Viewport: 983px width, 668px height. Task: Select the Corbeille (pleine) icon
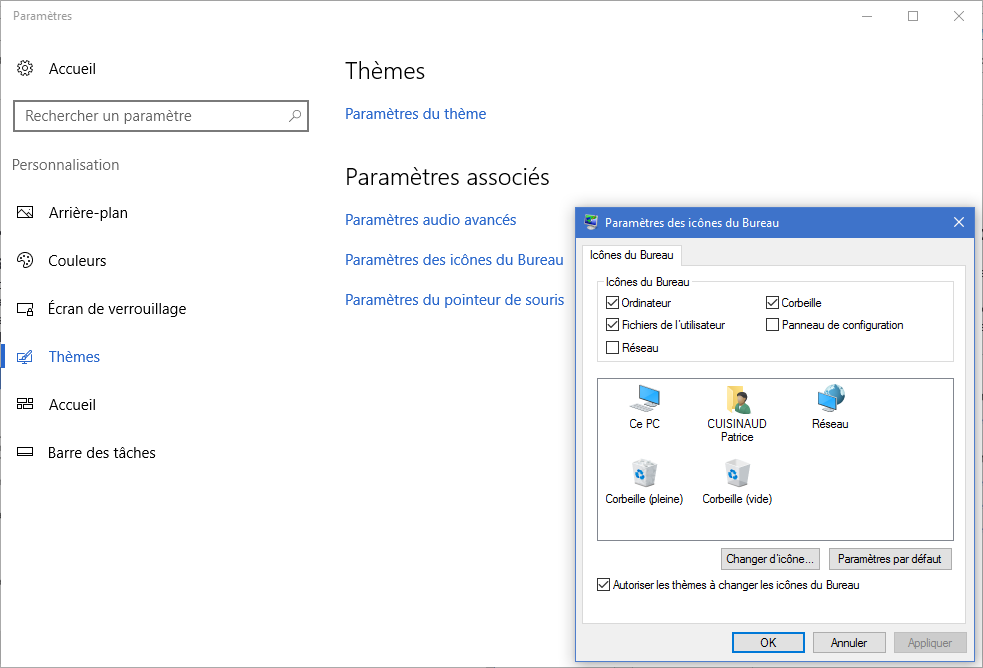click(x=644, y=474)
